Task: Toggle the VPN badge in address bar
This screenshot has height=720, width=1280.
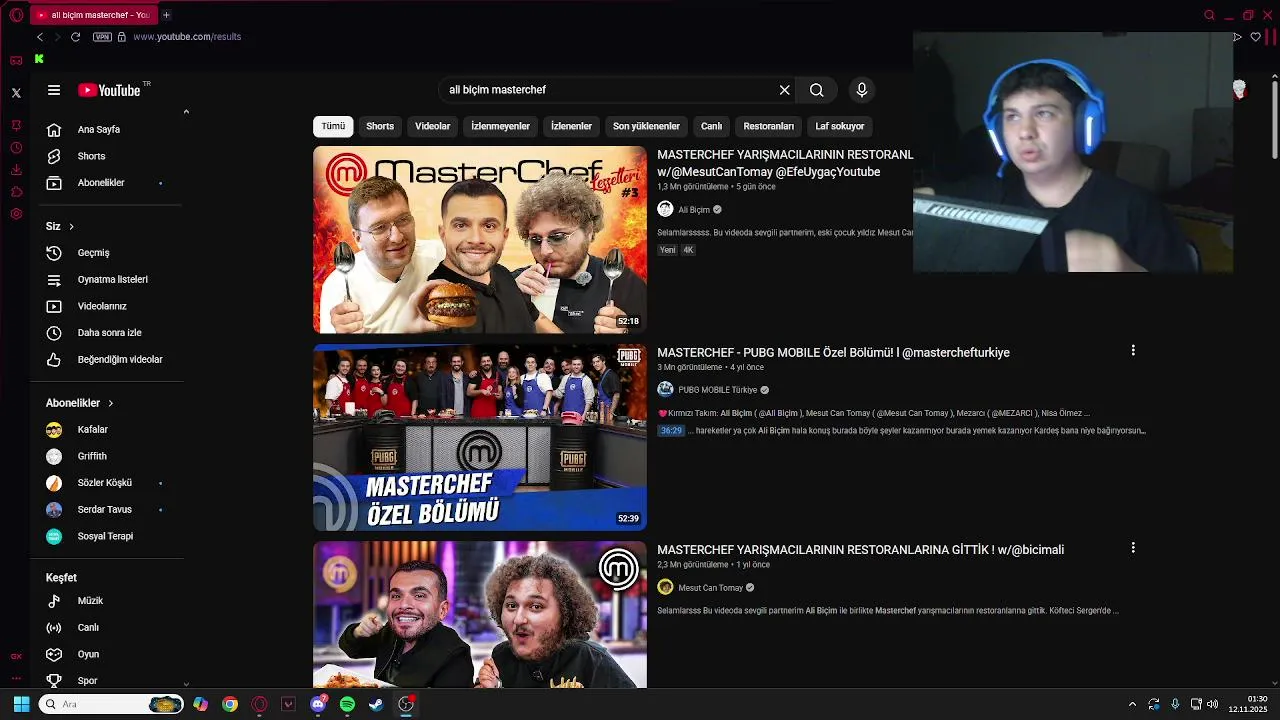Action: click(102, 37)
